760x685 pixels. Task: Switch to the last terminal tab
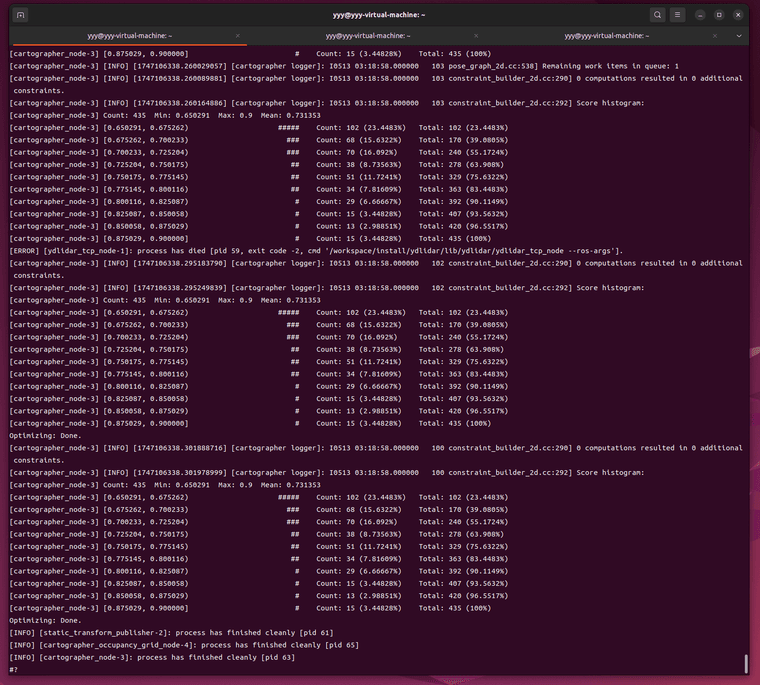606,36
